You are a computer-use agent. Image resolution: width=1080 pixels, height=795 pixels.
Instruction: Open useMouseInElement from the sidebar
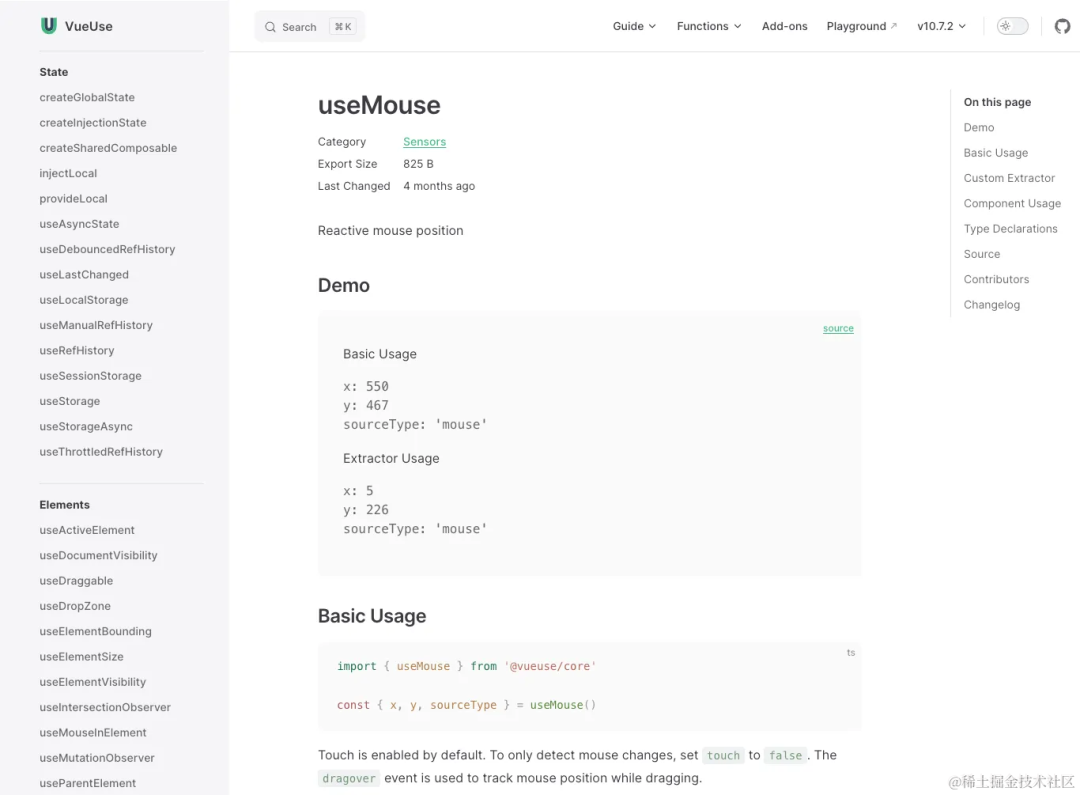tap(93, 732)
